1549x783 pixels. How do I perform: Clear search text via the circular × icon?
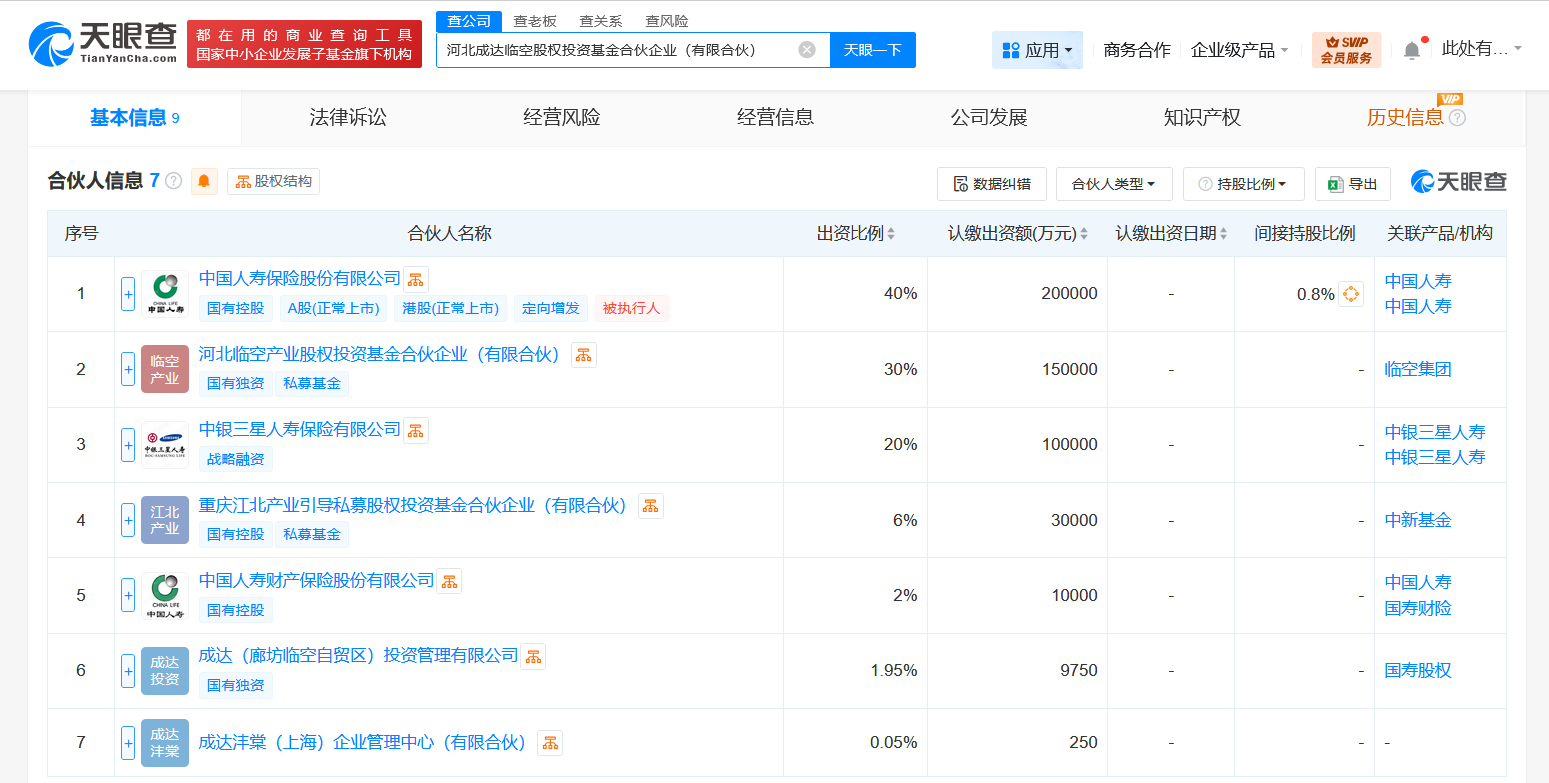[x=806, y=49]
